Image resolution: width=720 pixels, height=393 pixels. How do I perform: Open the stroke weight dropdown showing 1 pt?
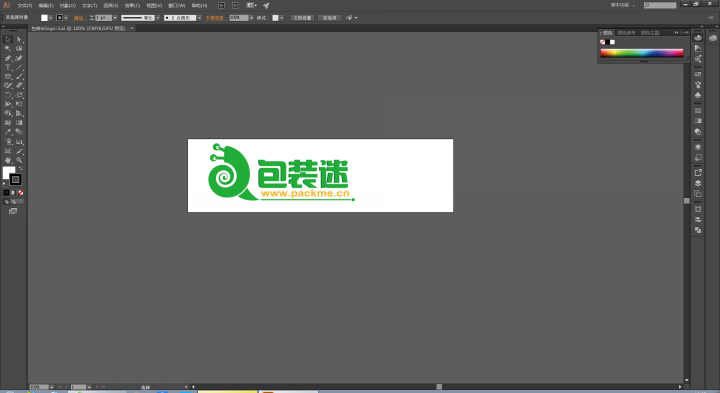(115, 18)
